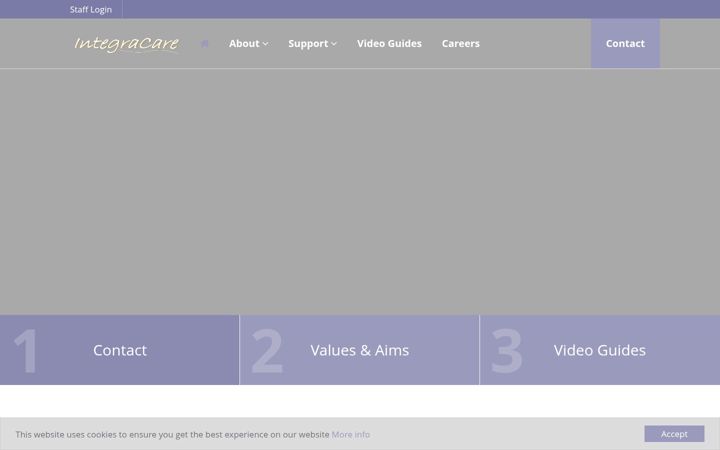Expand the About dropdown menu

[248, 43]
